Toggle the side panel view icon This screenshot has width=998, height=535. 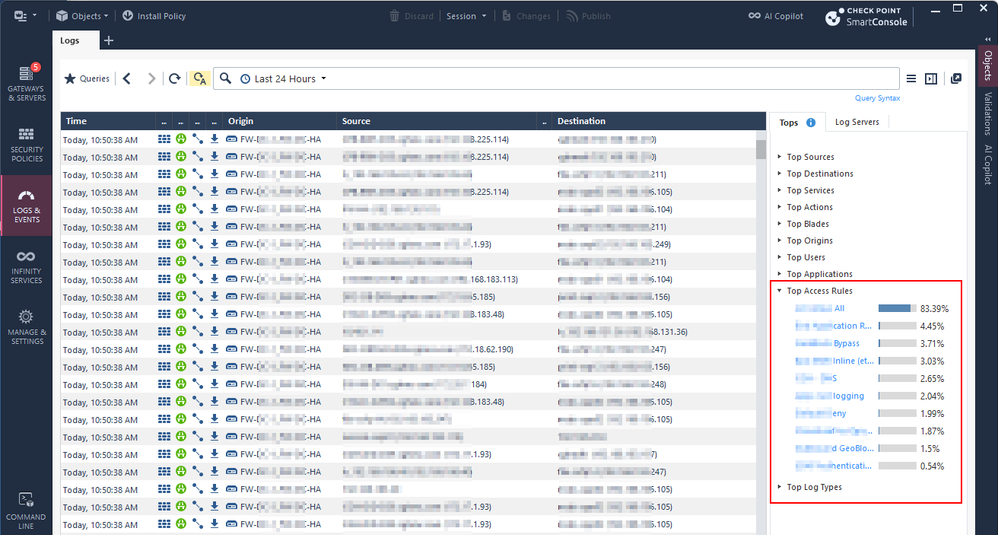coord(931,79)
